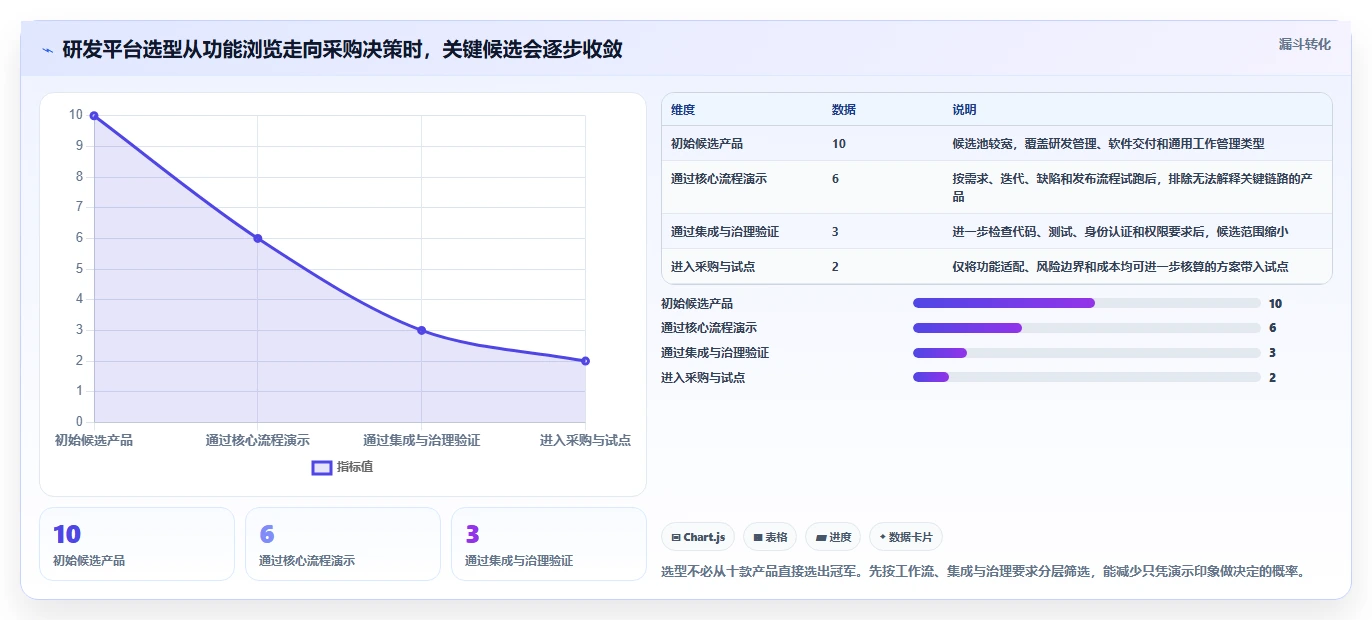The height and width of the screenshot is (620, 1372).
Task: Click the progress value 2 beside its bar
Action: [1272, 377]
